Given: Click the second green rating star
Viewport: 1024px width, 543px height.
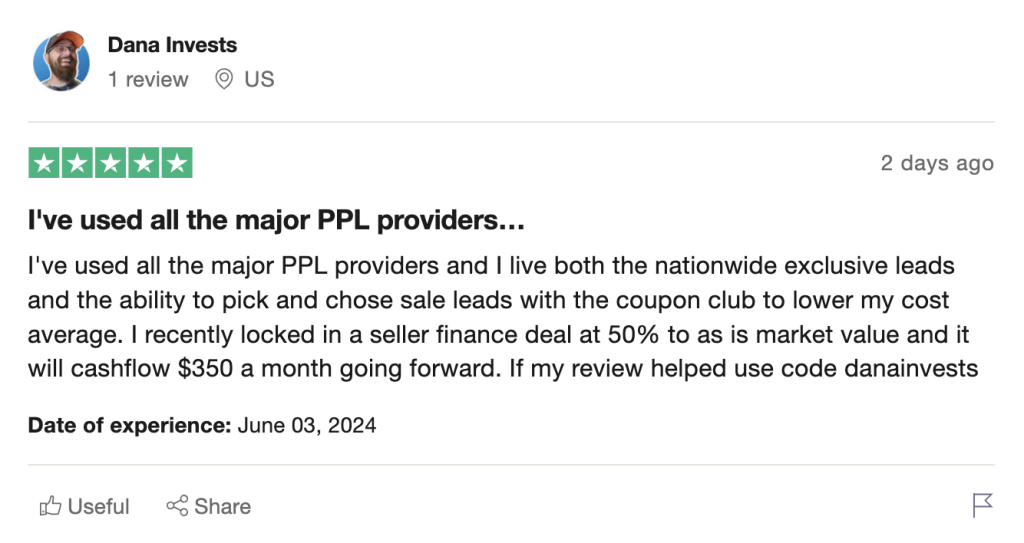Looking at the screenshot, I should [x=77, y=163].
